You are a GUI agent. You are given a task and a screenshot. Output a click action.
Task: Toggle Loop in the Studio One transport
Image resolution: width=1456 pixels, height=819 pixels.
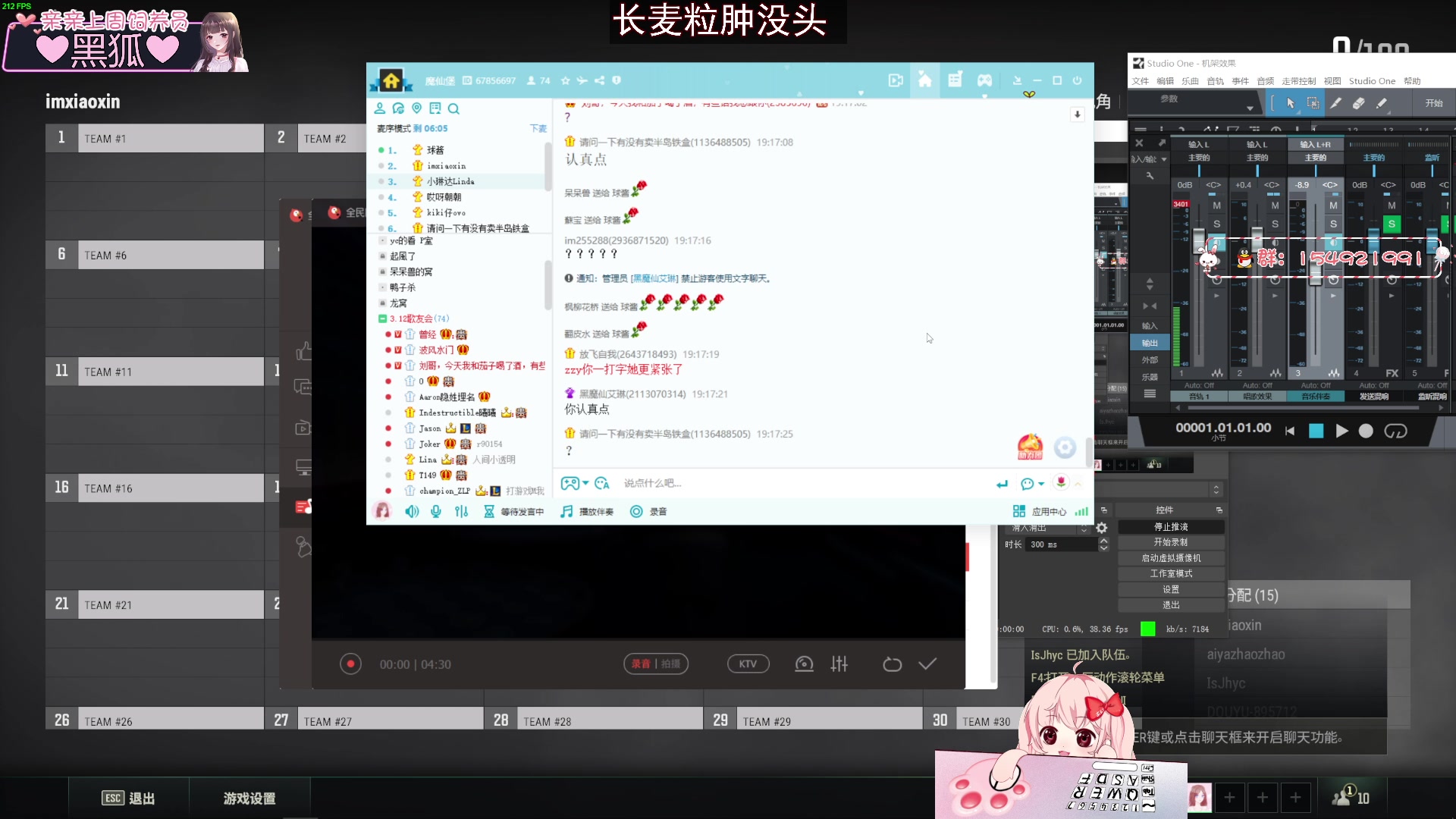(x=1395, y=431)
